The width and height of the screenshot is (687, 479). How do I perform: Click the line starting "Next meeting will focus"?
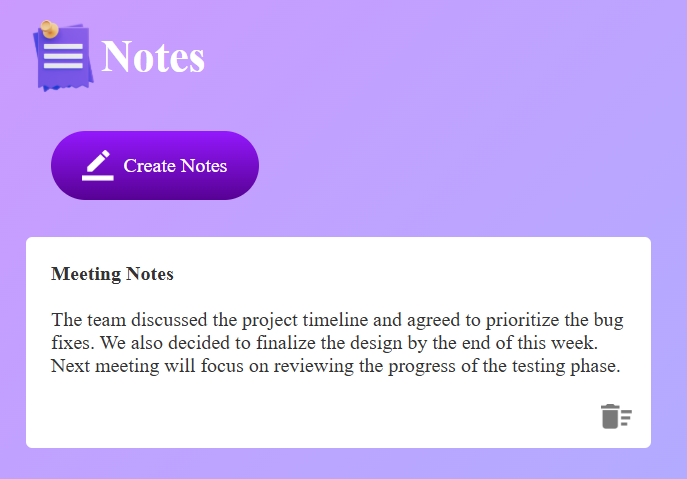click(x=336, y=366)
